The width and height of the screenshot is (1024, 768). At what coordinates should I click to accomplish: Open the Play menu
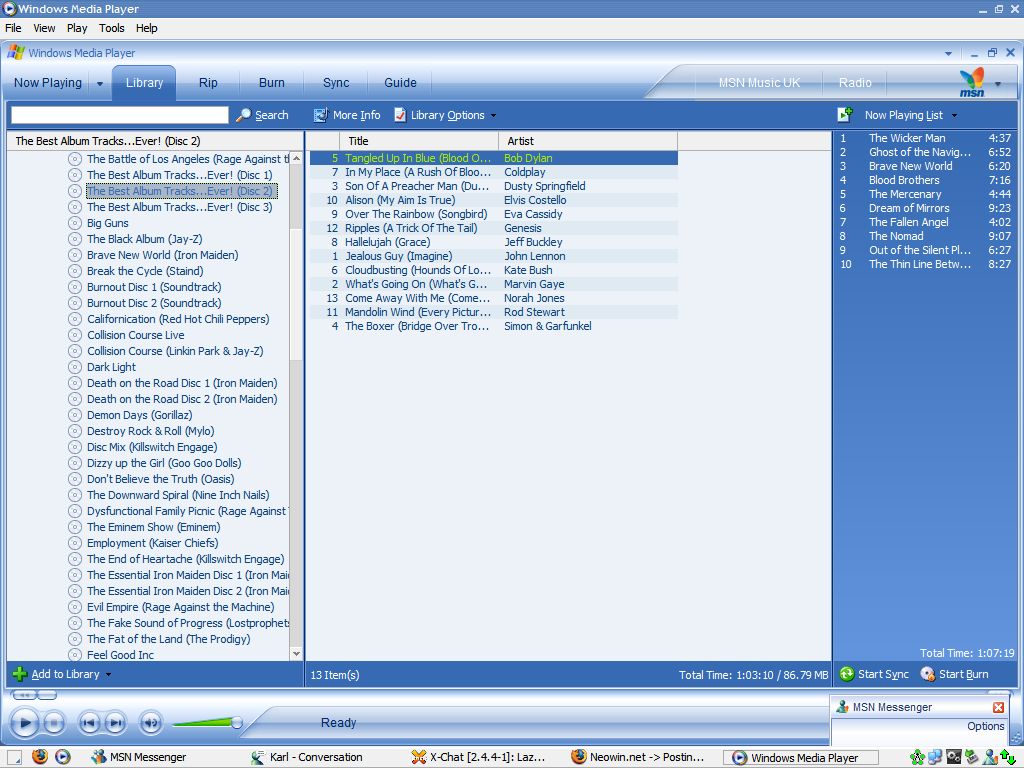pyautogui.click(x=77, y=28)
